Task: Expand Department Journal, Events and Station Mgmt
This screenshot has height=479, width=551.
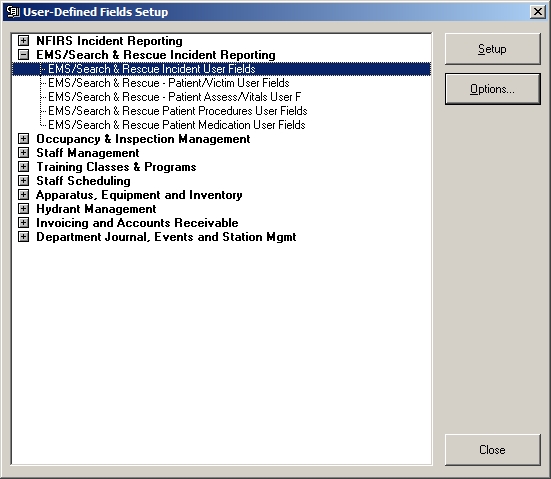Action: point(24,237)
